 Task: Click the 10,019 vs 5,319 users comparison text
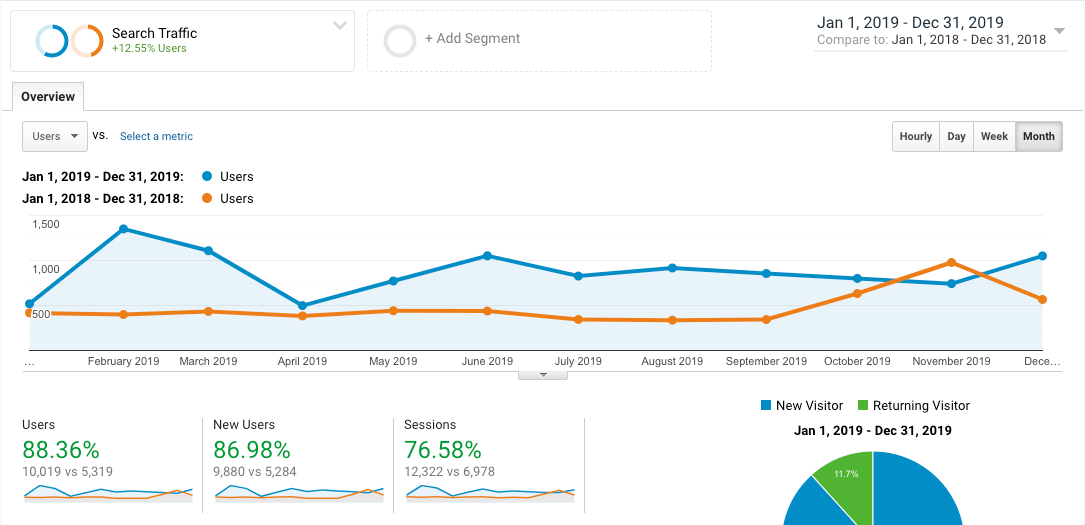67,472
